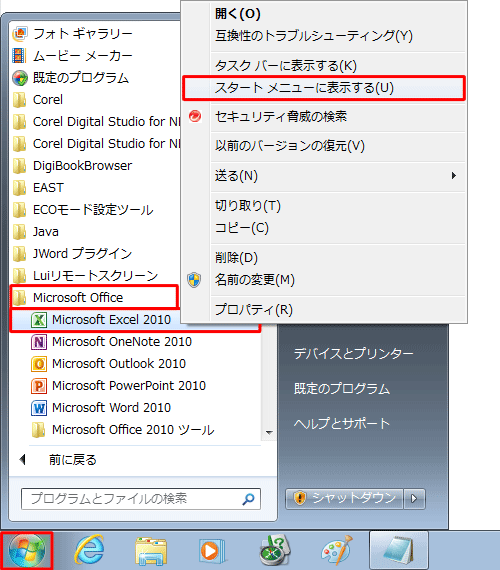Click the Microsoft Excel 2010 icon
Viewport: 500px width, 570px height.
point(39,320)
